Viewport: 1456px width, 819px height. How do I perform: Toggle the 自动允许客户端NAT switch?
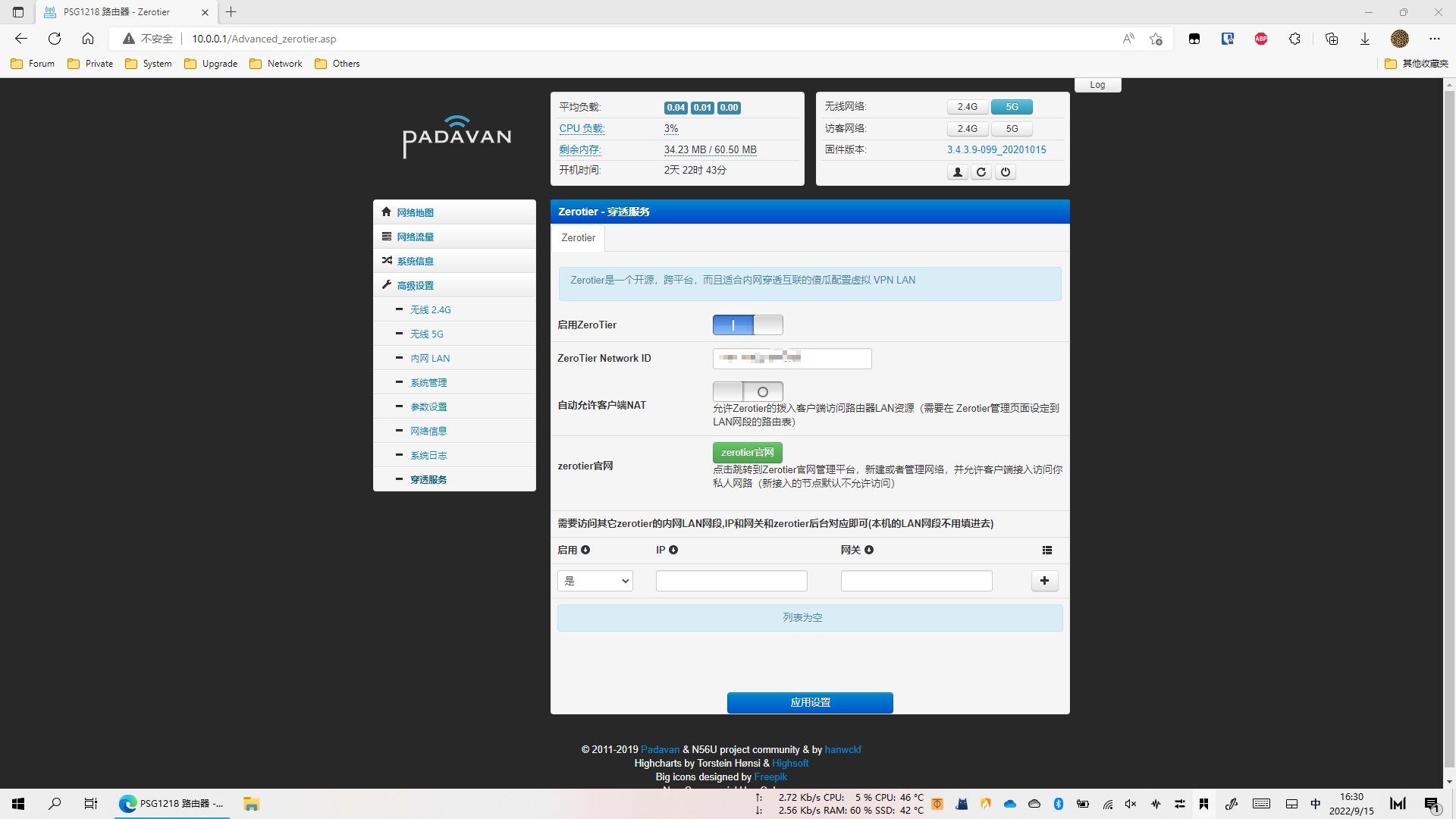click(747, 391)
